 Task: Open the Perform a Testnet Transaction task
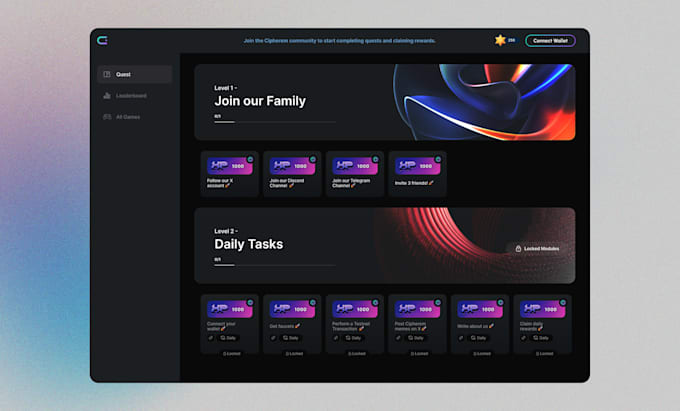355,324
